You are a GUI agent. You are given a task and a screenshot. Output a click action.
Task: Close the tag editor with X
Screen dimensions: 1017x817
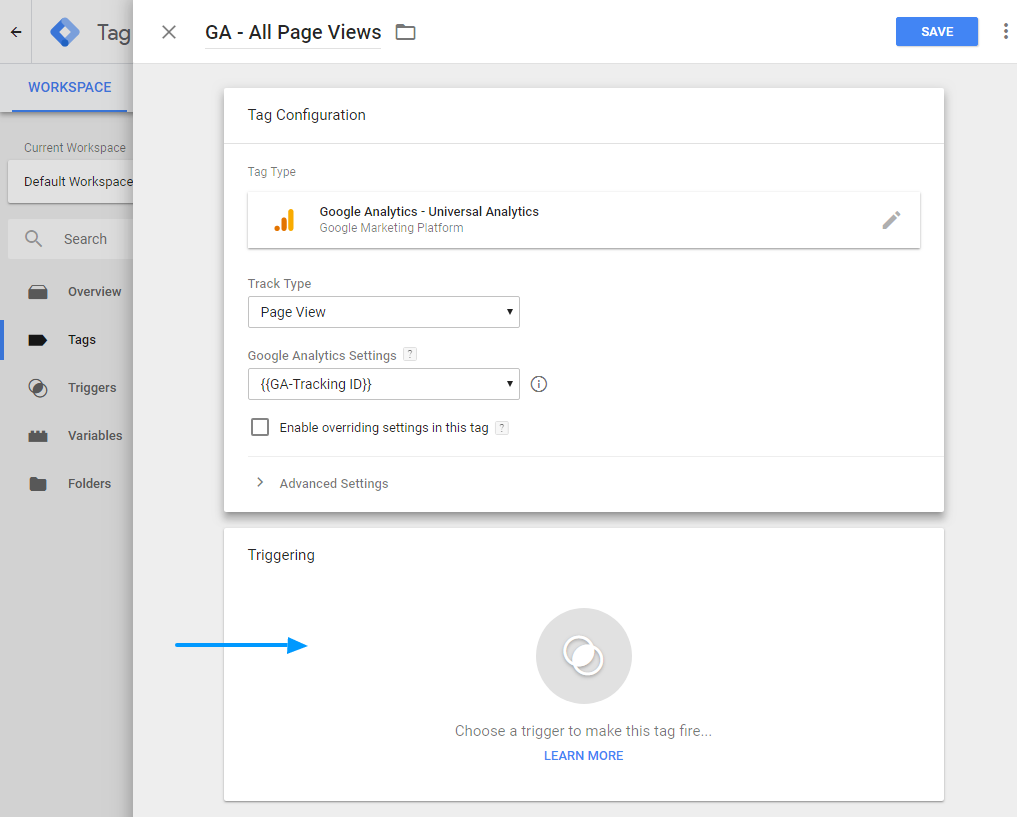coord(169,32)
